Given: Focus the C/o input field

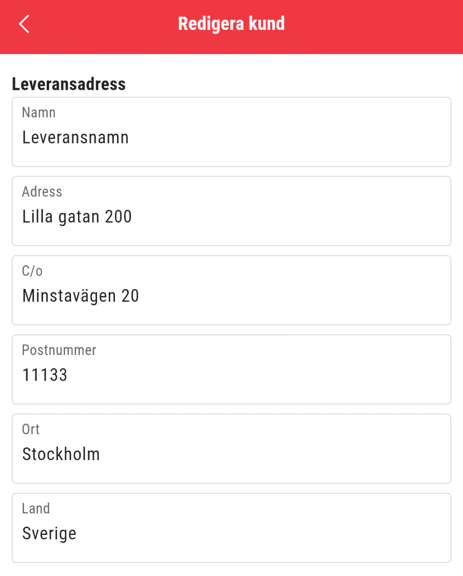Looking at the screenshot, I should (x=232, y=290).
